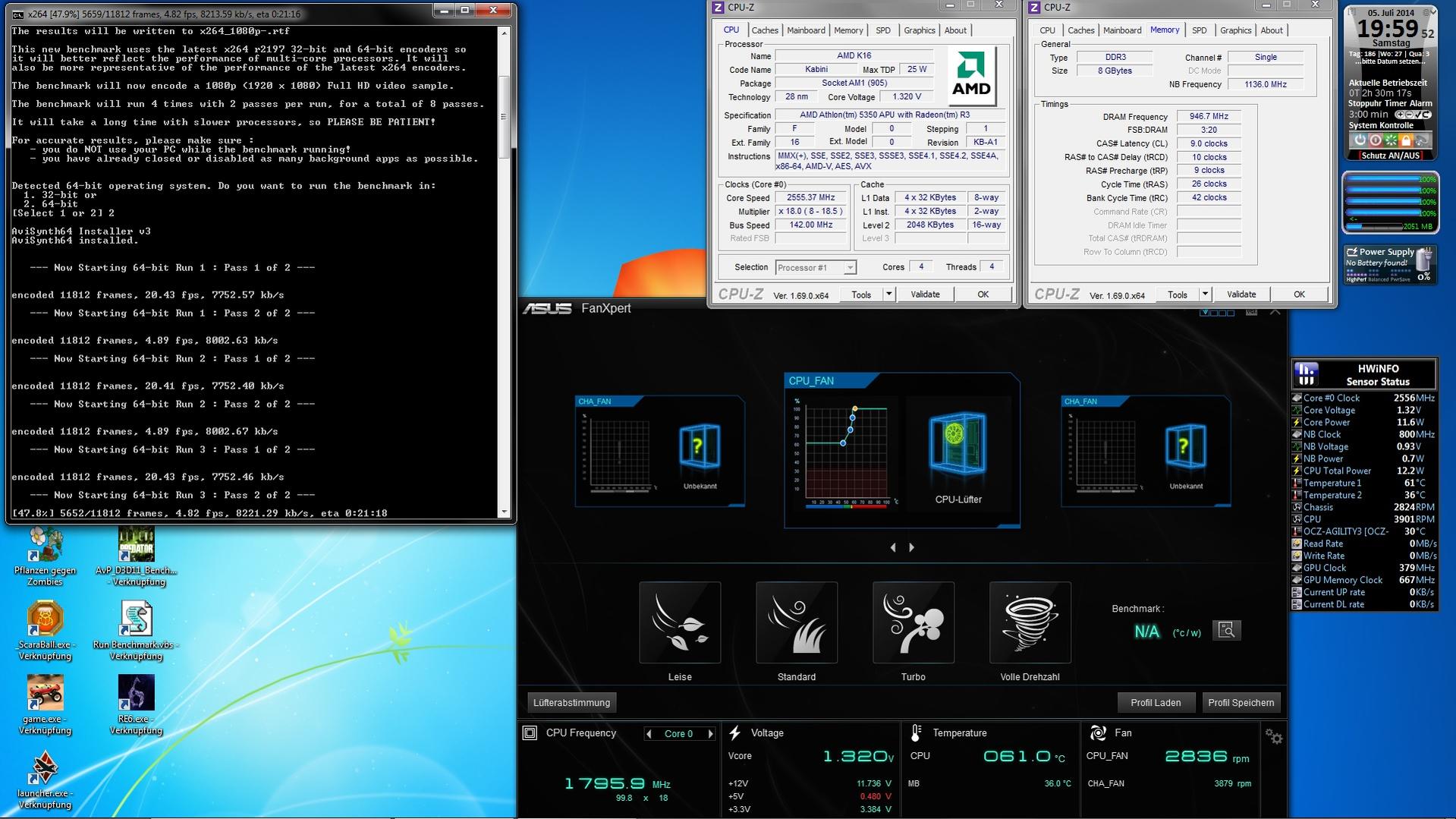The image size is (1456, 819).
Task: Open Run Benchmark.vbs desktop shortcut
Action: [137, 632]
